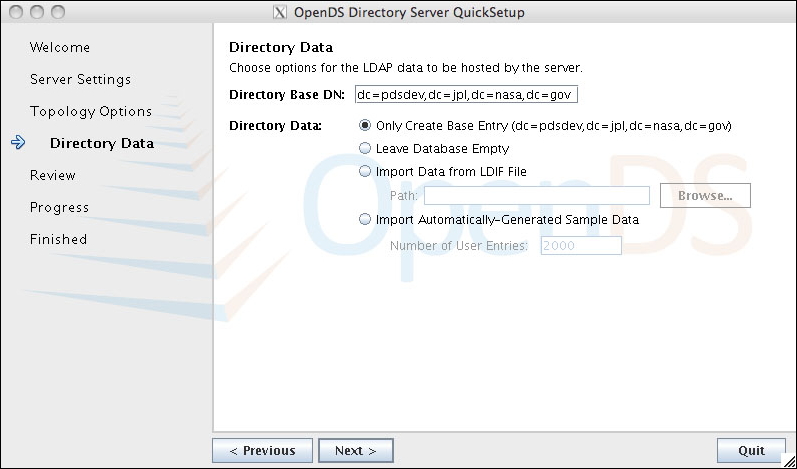Click the window resize grip corner
This screenshot has width=797, height=469.
click(x=788, y=460)
